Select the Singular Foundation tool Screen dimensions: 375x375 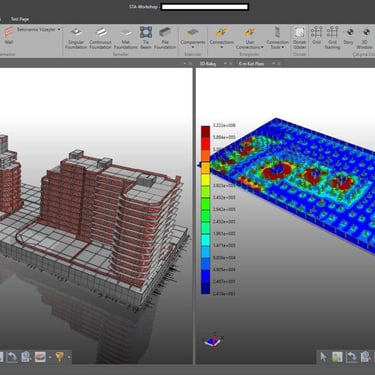[x=76, y=39]
